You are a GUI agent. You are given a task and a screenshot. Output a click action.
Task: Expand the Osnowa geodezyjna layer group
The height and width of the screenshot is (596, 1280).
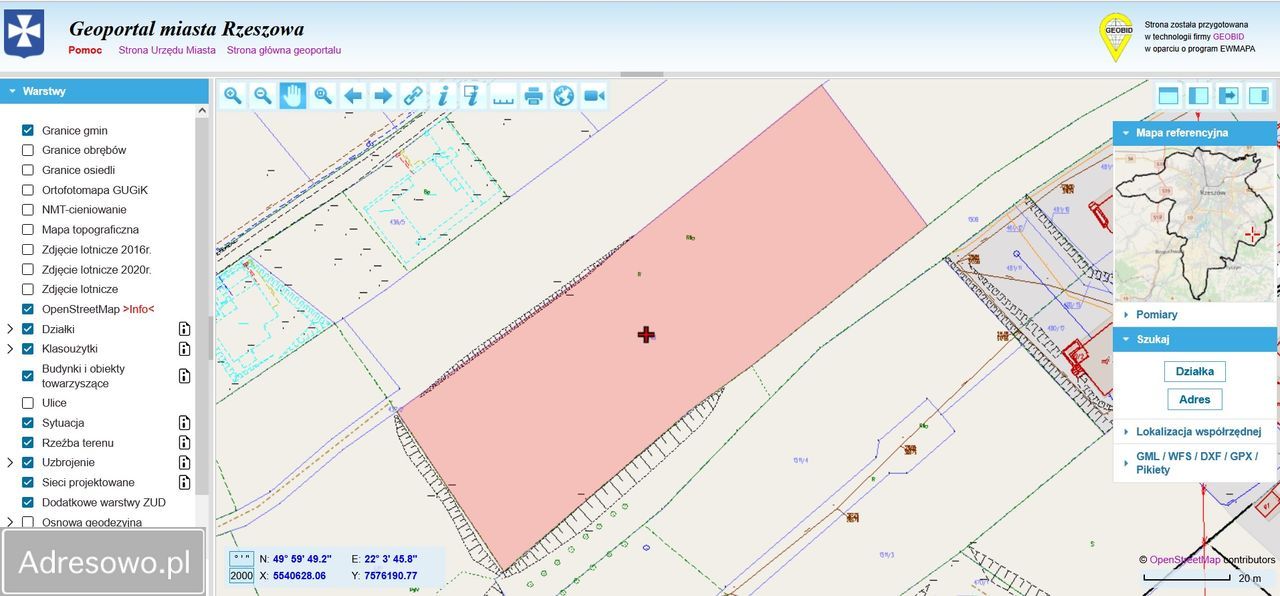pos(10,522)
